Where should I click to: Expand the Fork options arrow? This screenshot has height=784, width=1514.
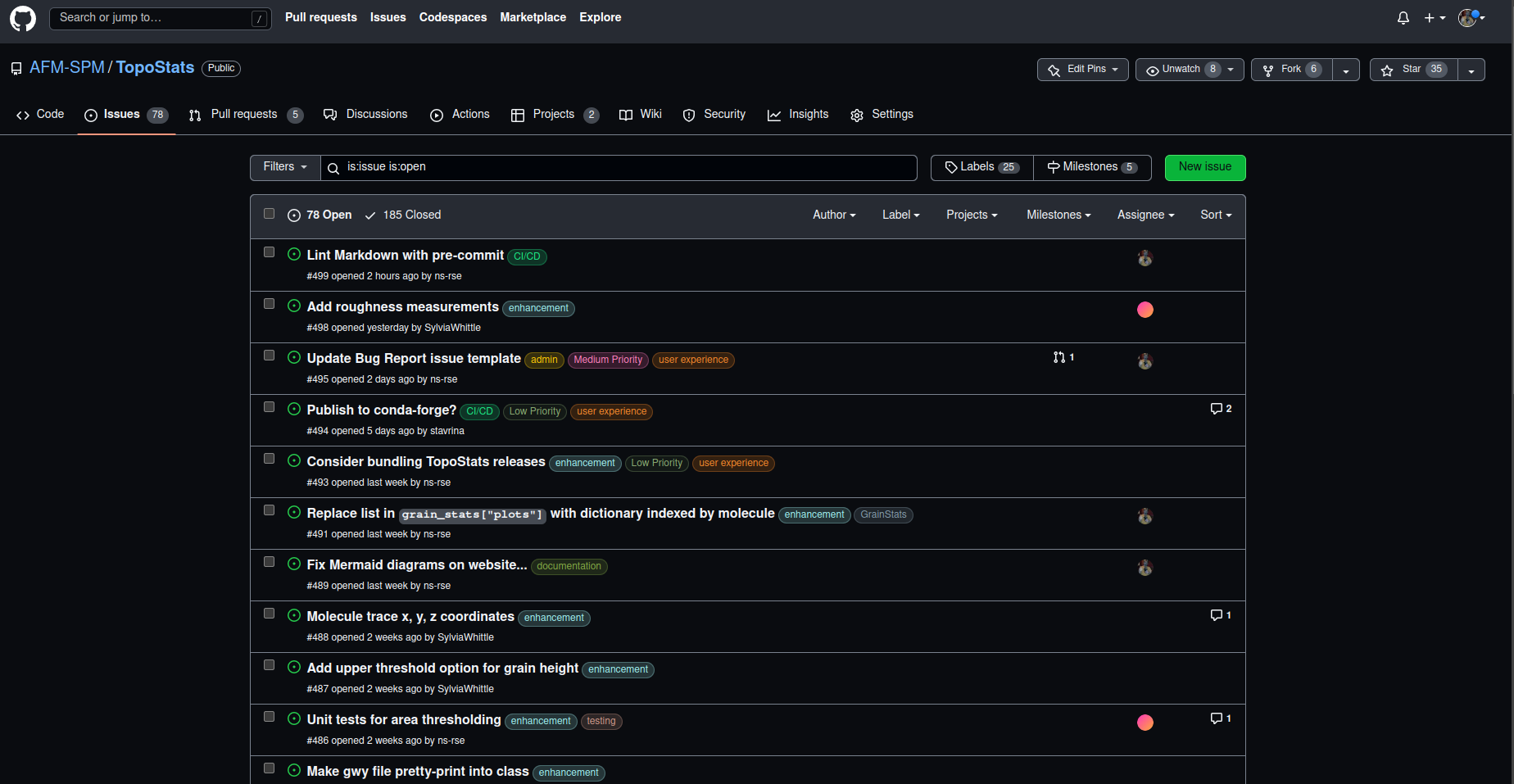click(x=1346, y=70)
